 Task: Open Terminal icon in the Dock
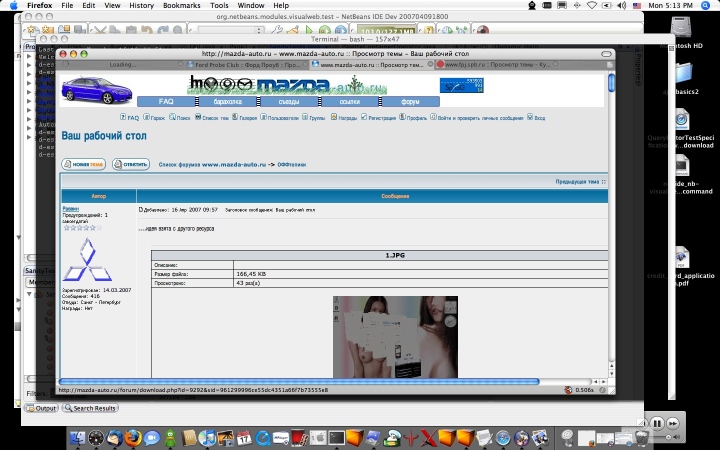click(x=336, y=439)
